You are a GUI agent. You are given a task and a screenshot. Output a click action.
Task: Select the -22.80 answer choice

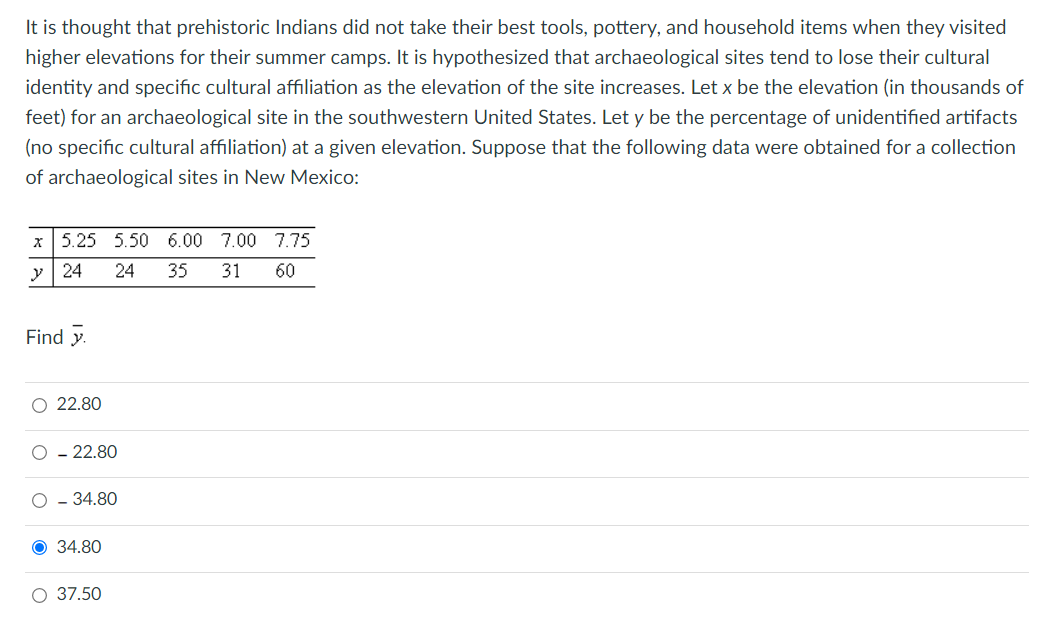tap(38, 452)
